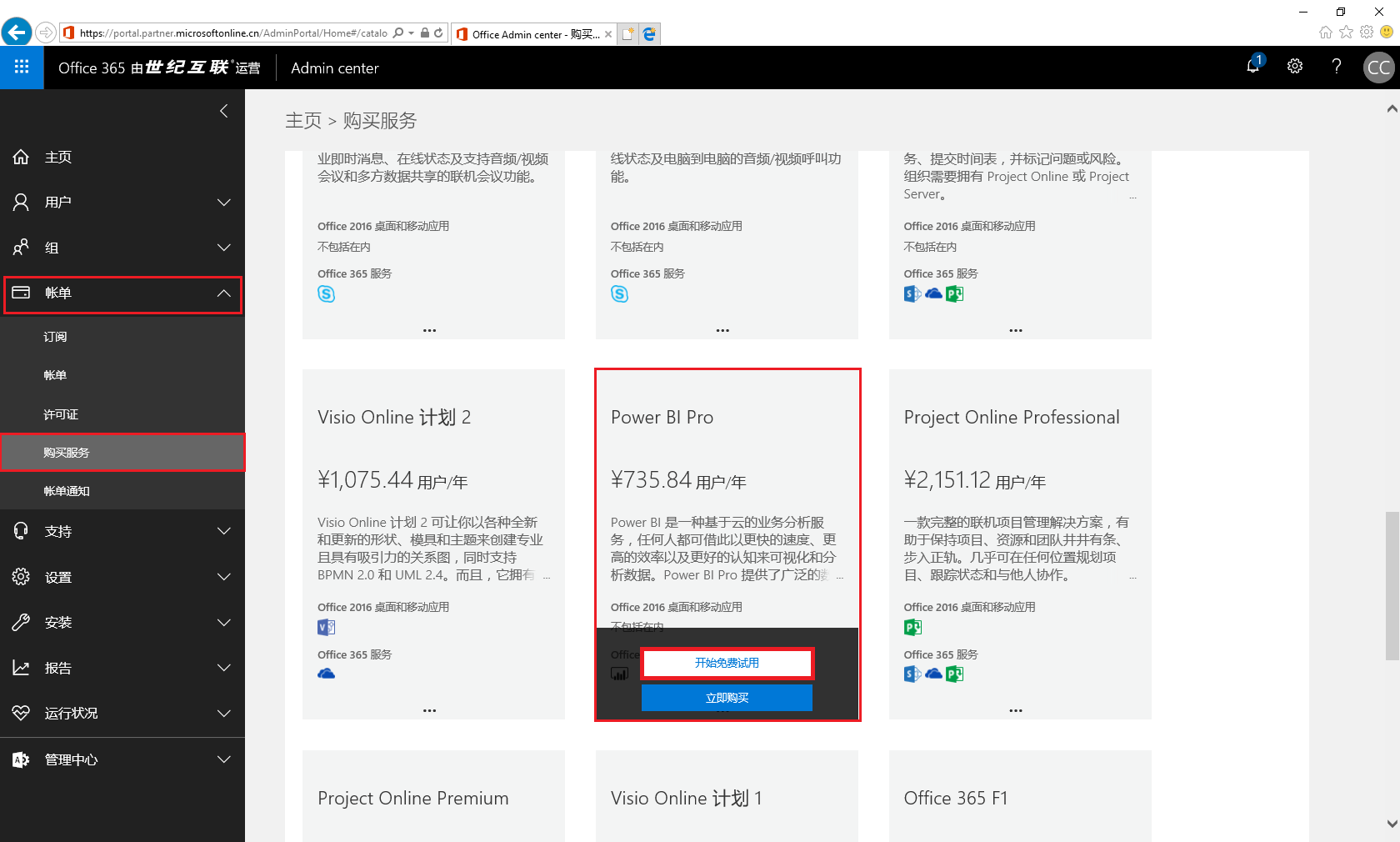Screen dimensions: 1400x842
Task: Click the page's vertical scrollbar thumb
Action: 1392,584
